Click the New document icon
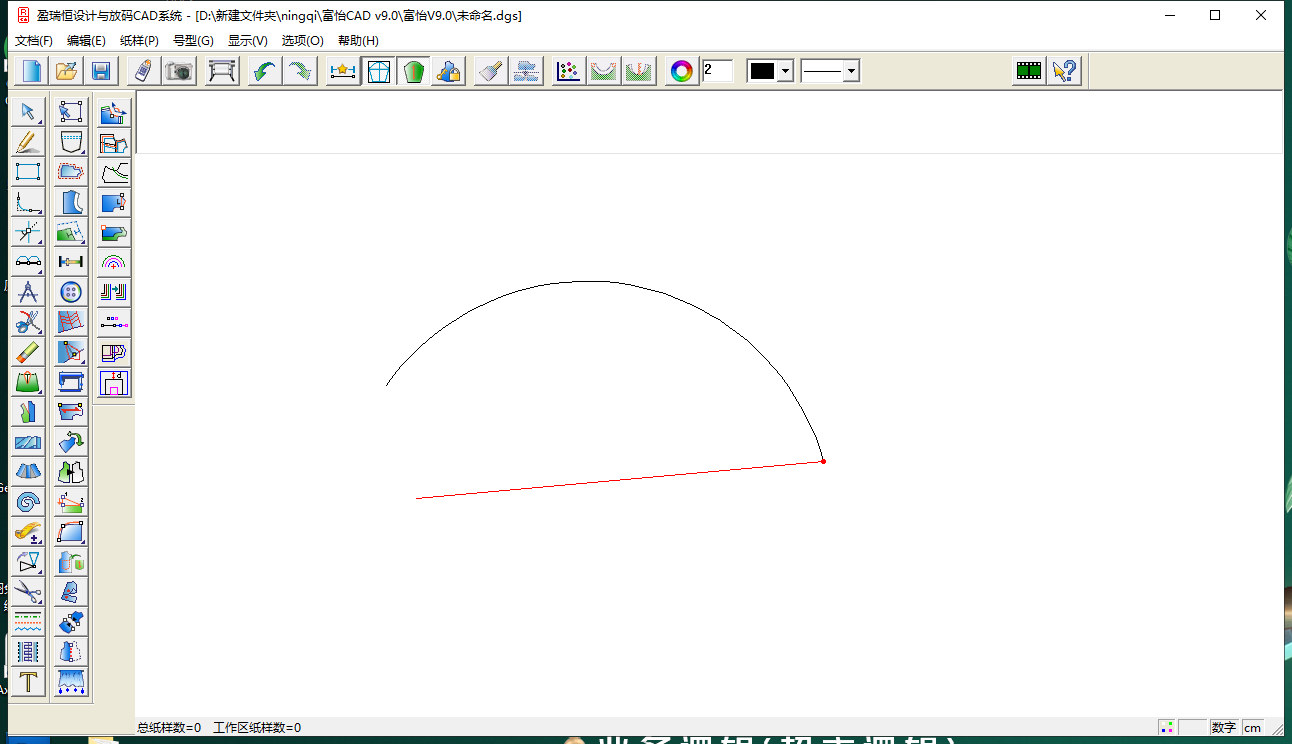The width and height of the screenshot is (1292, 744). (x=33, y=71)
